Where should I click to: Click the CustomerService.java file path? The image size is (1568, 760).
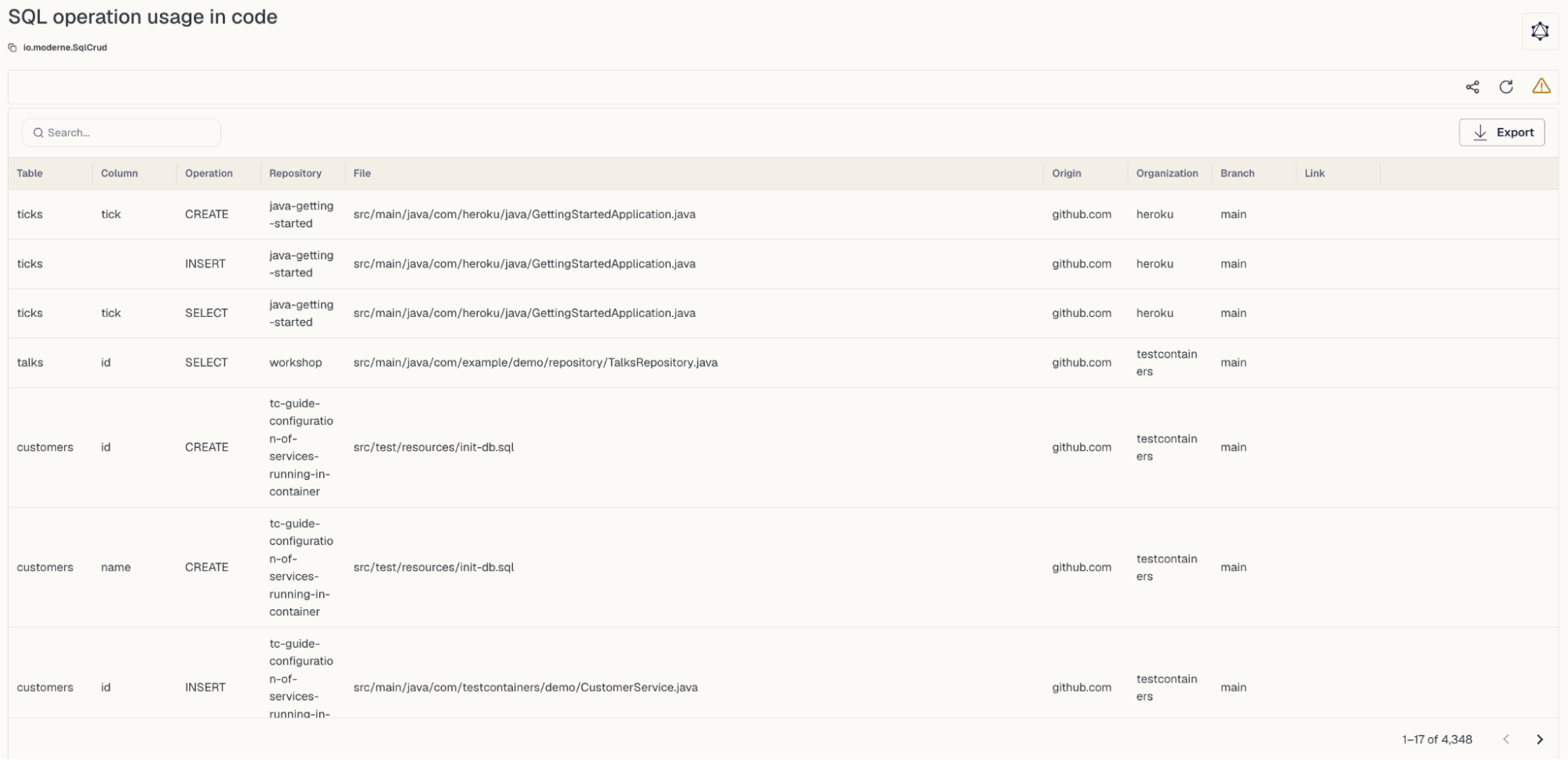525,687
